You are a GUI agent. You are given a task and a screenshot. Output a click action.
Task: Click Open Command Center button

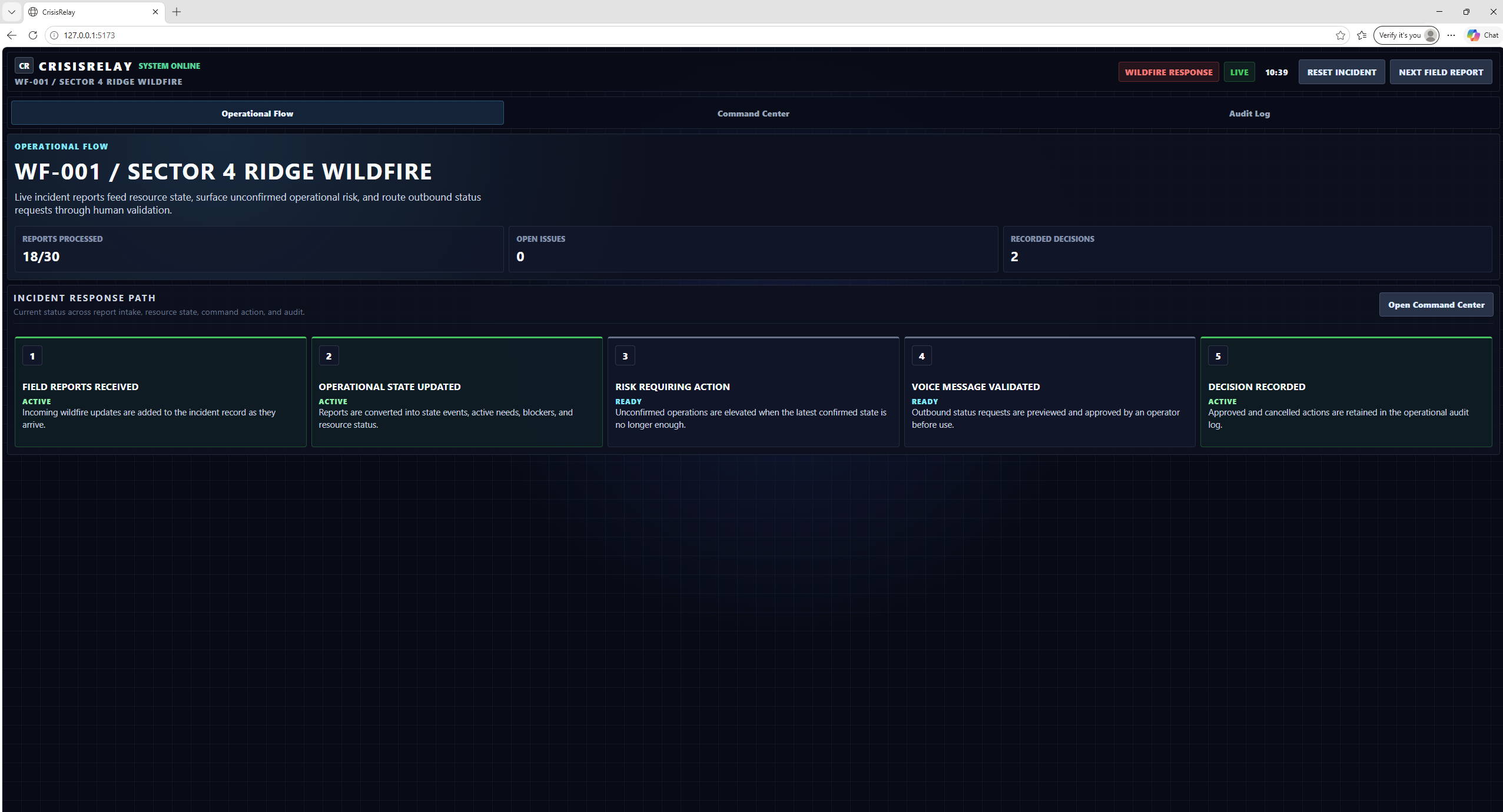[x=1436, y=304]
